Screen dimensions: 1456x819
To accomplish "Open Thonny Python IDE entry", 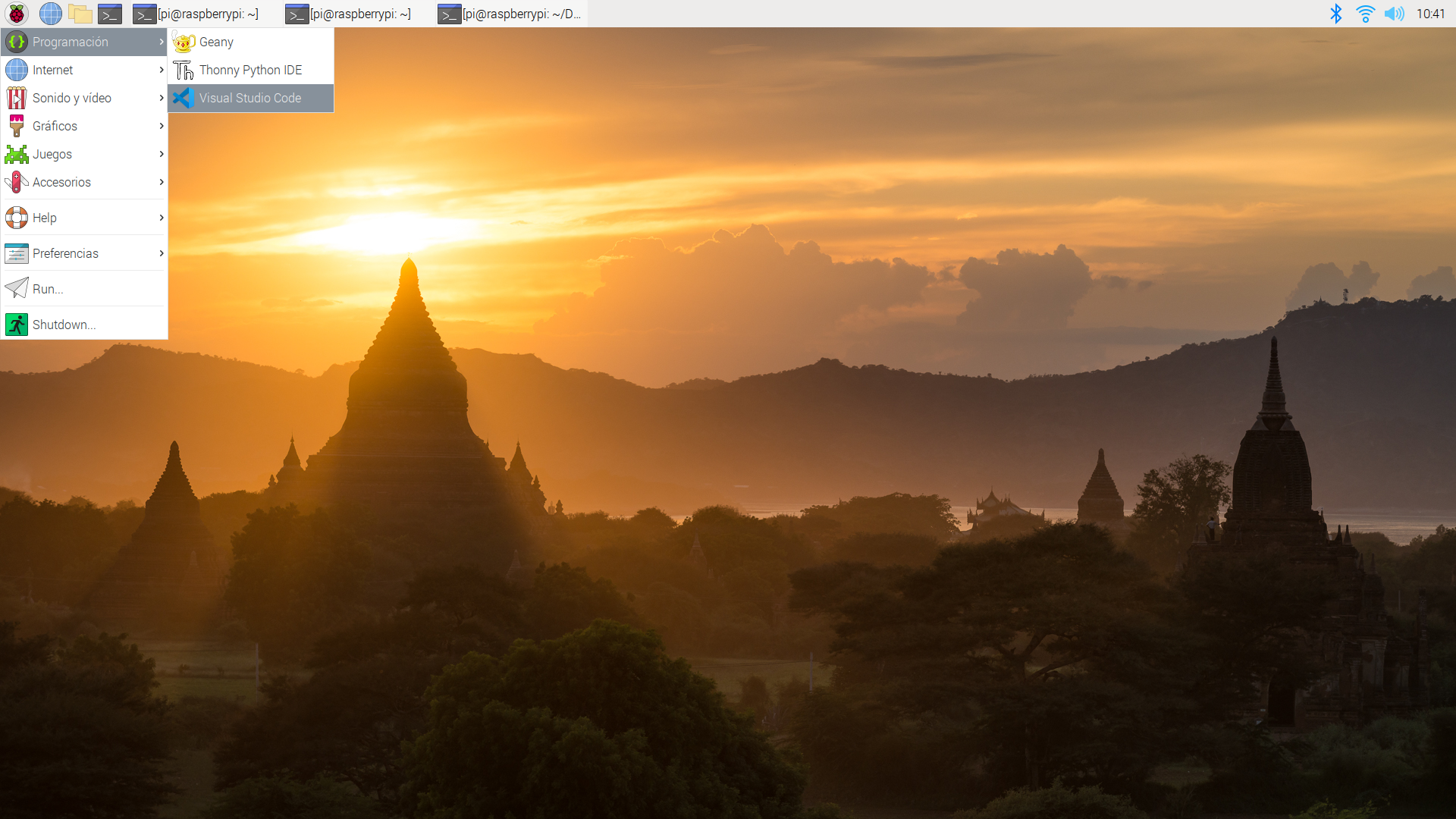I will click(x=250, y=70).
